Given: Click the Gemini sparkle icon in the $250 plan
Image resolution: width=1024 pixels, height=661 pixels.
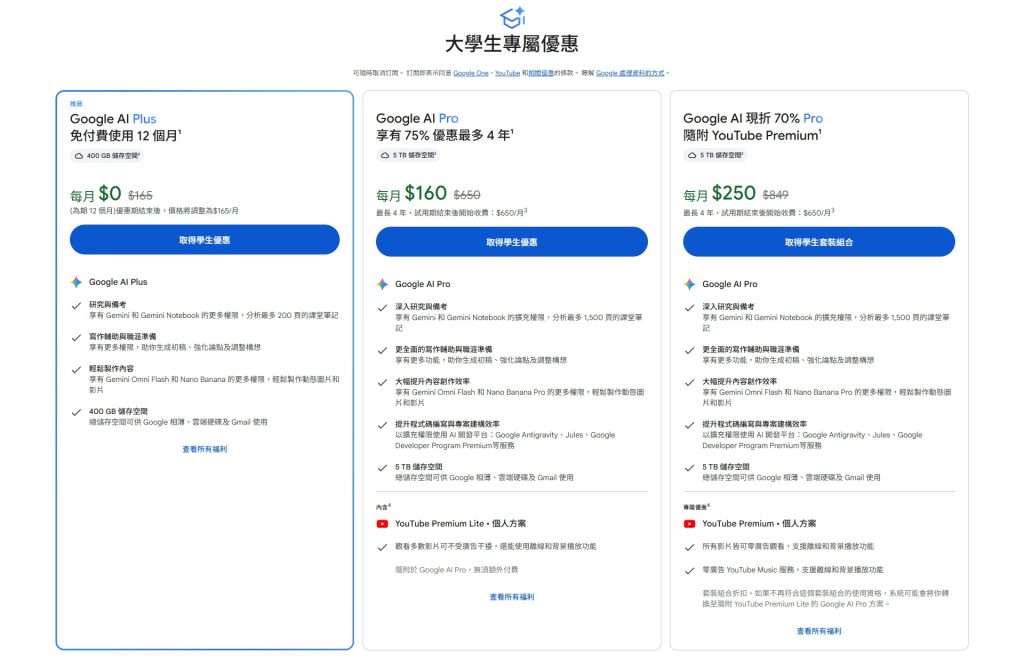Looking at the screenshot, I should [690, 284].
